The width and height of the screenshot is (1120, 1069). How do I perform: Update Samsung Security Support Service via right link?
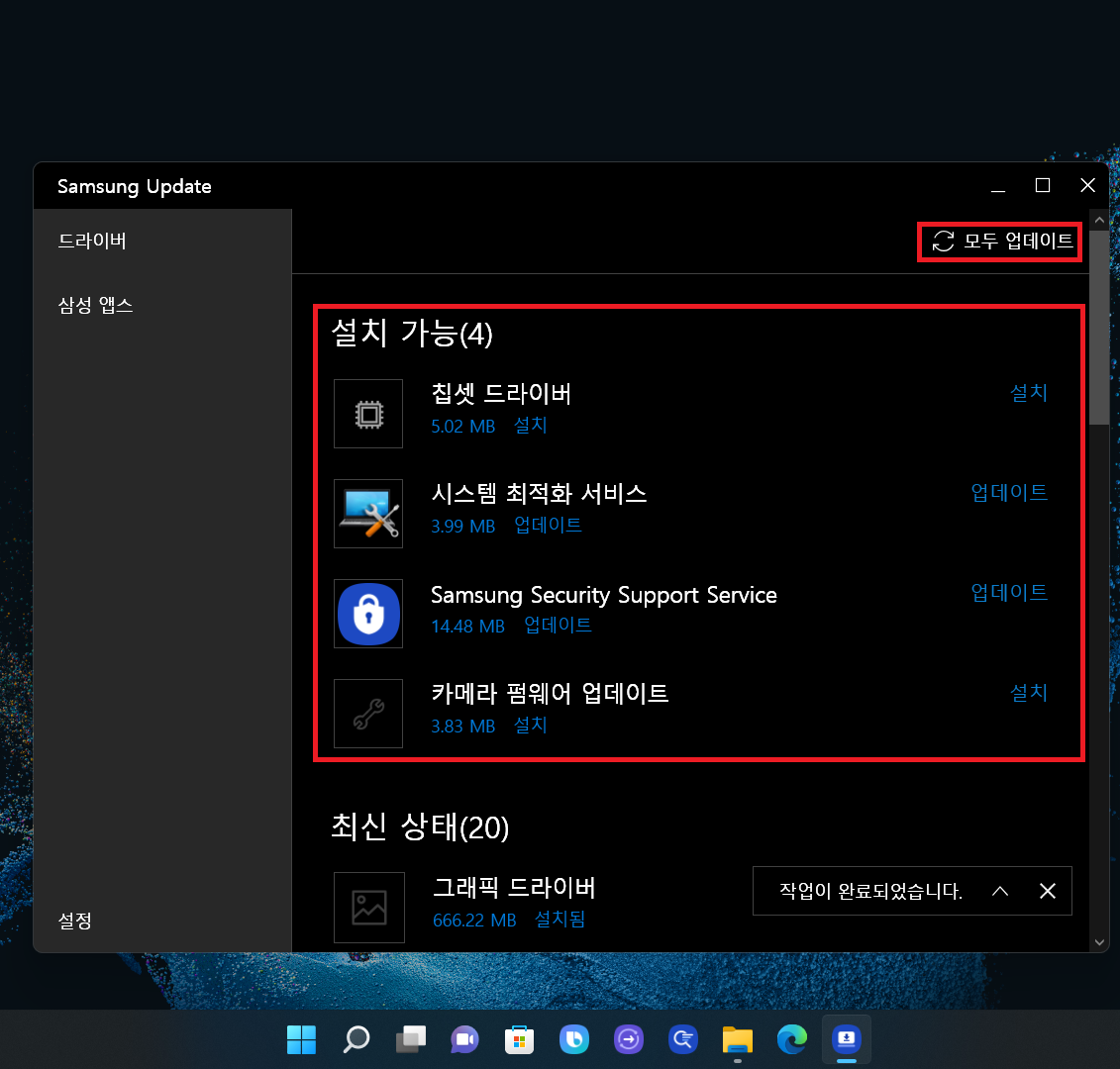point(1009,593)
